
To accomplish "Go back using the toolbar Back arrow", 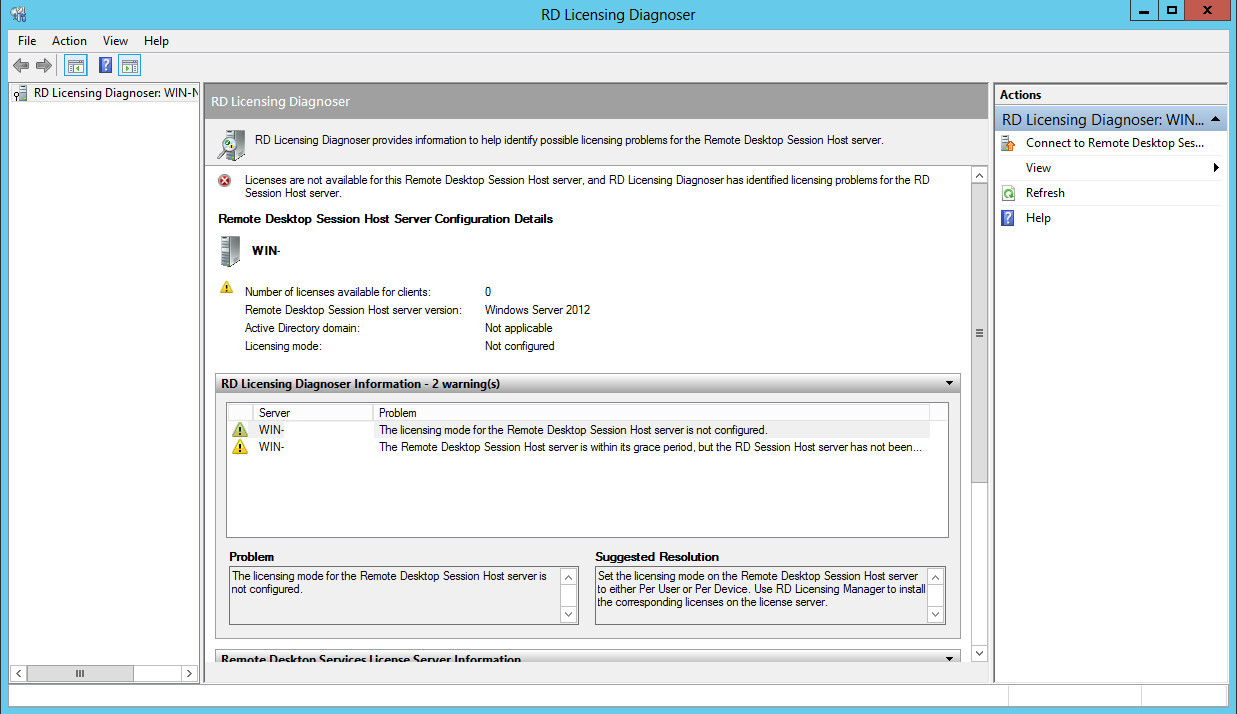I will pyautogui.click(x=21, y=66).
